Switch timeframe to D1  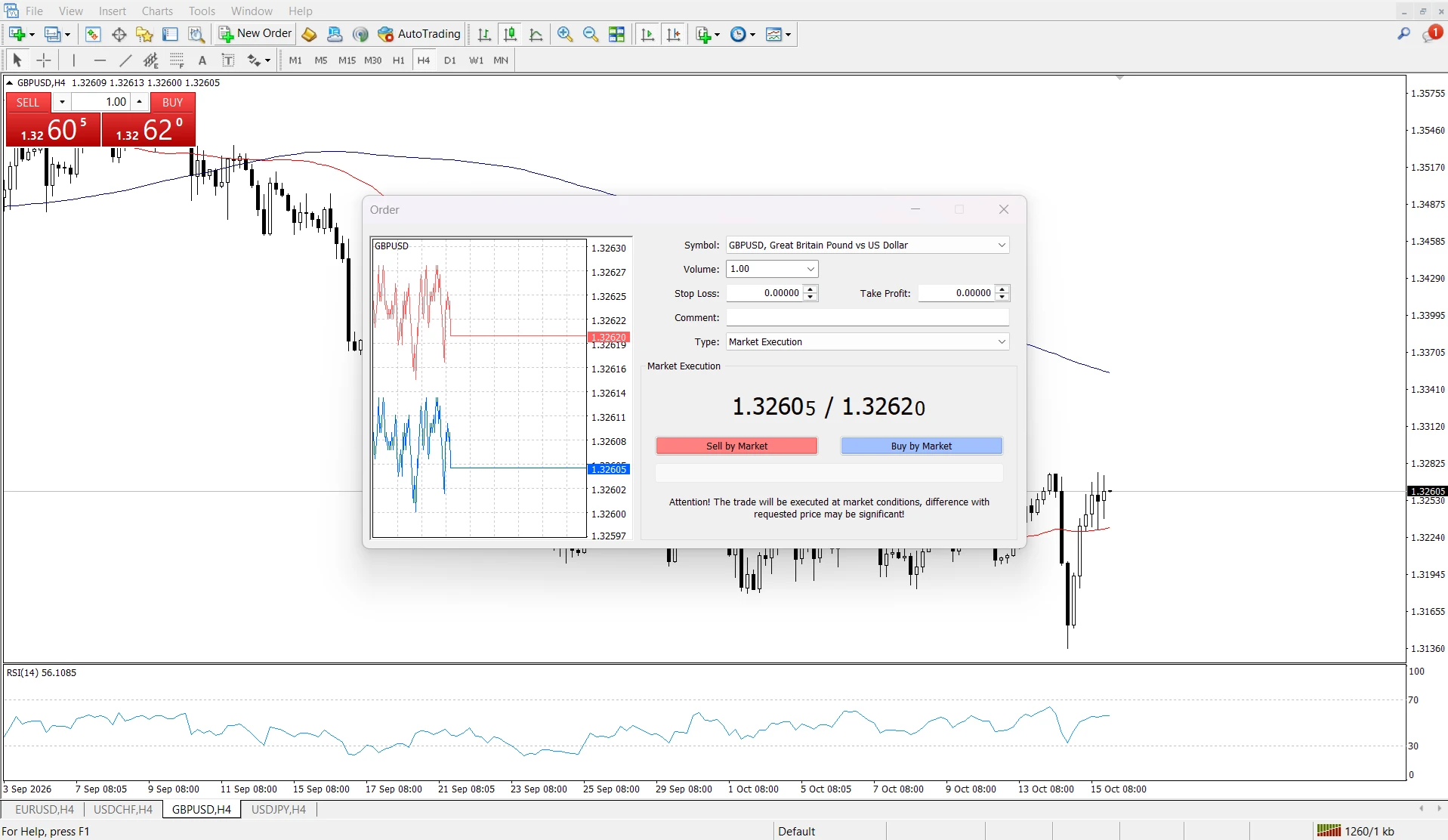450,60
